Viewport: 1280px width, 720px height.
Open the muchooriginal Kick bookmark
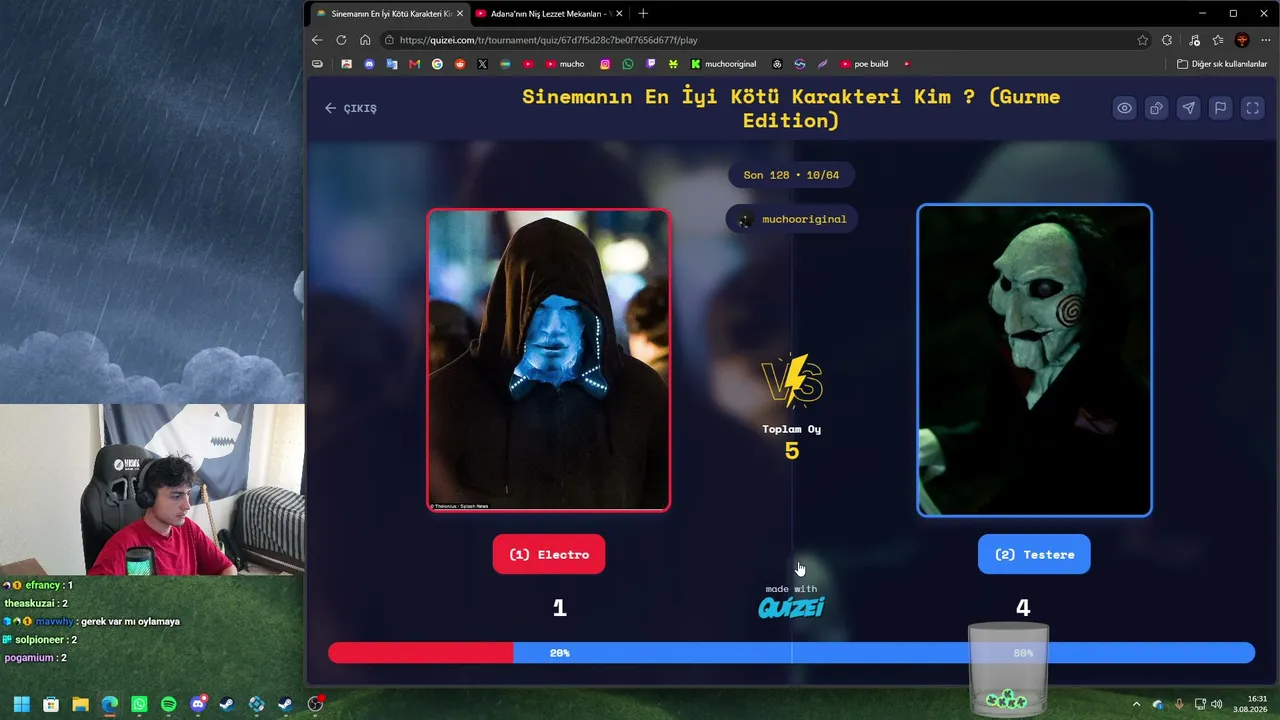[x=724, y=64]
